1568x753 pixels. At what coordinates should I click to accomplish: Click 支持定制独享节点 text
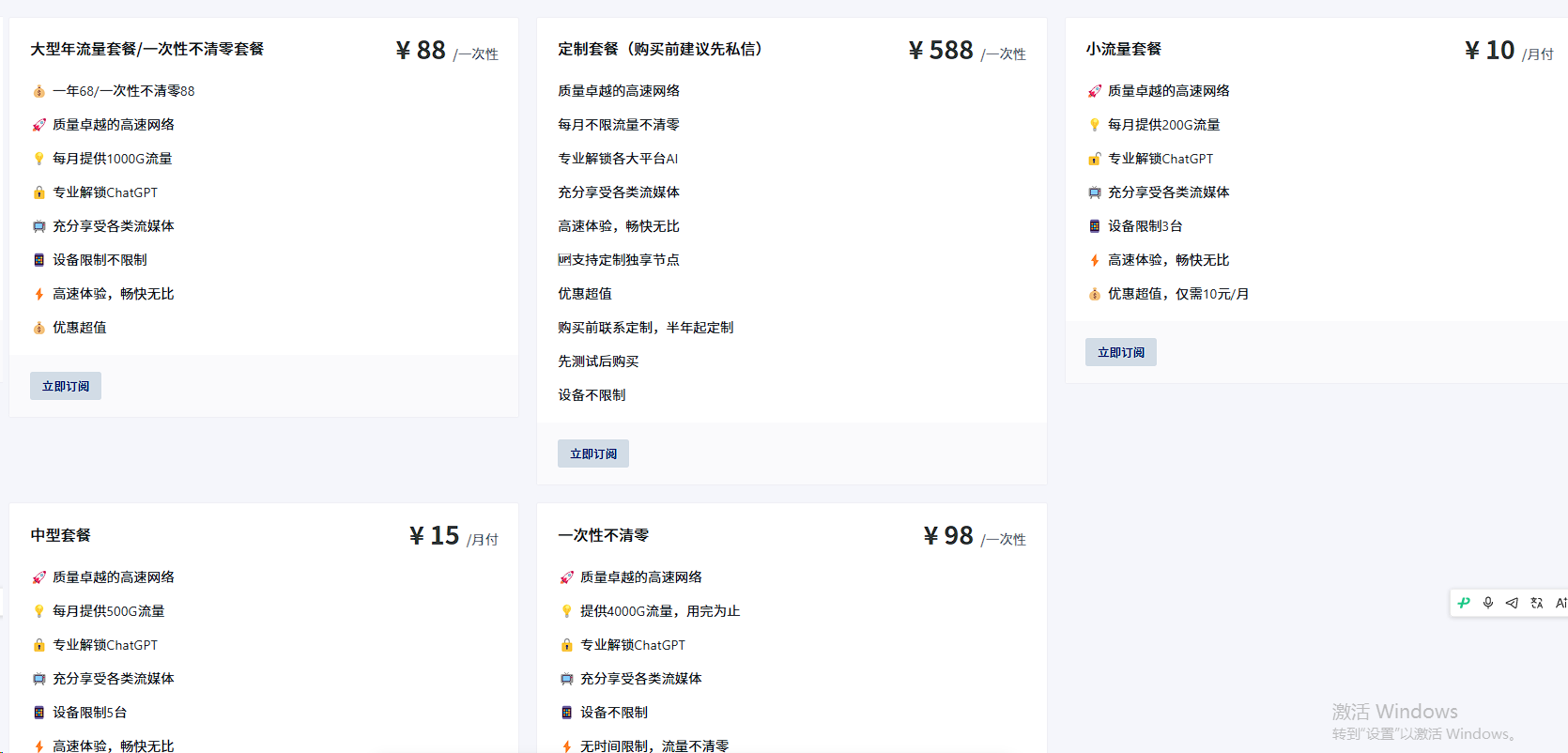click(625, 260)
